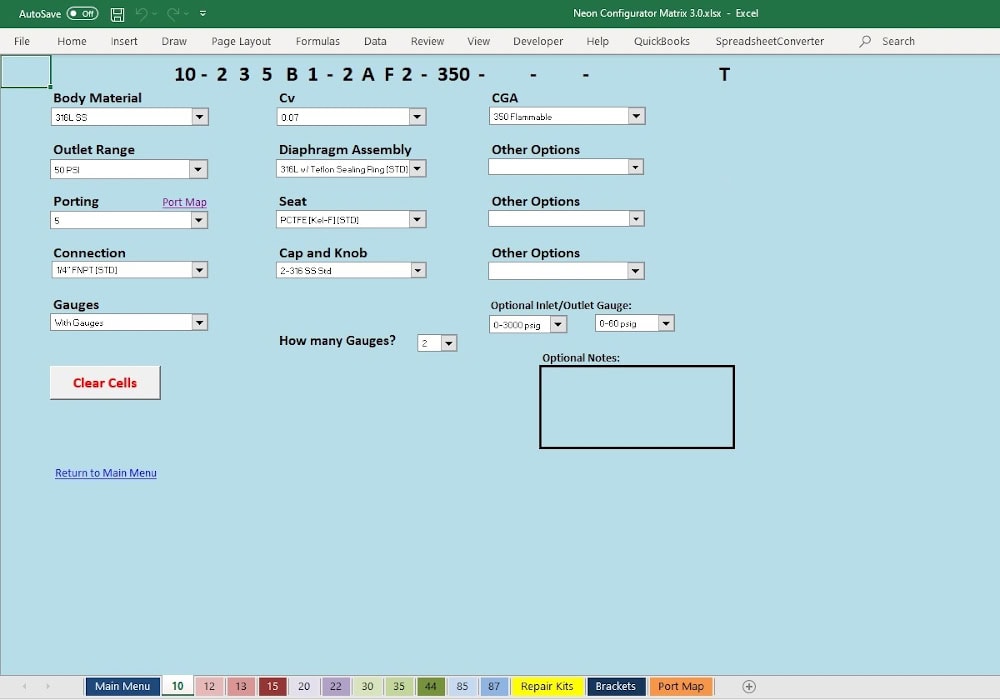Open the Formulas ribbon tab
The height and width of the screenshot is (700, 1000).
[x=317, y=41]
